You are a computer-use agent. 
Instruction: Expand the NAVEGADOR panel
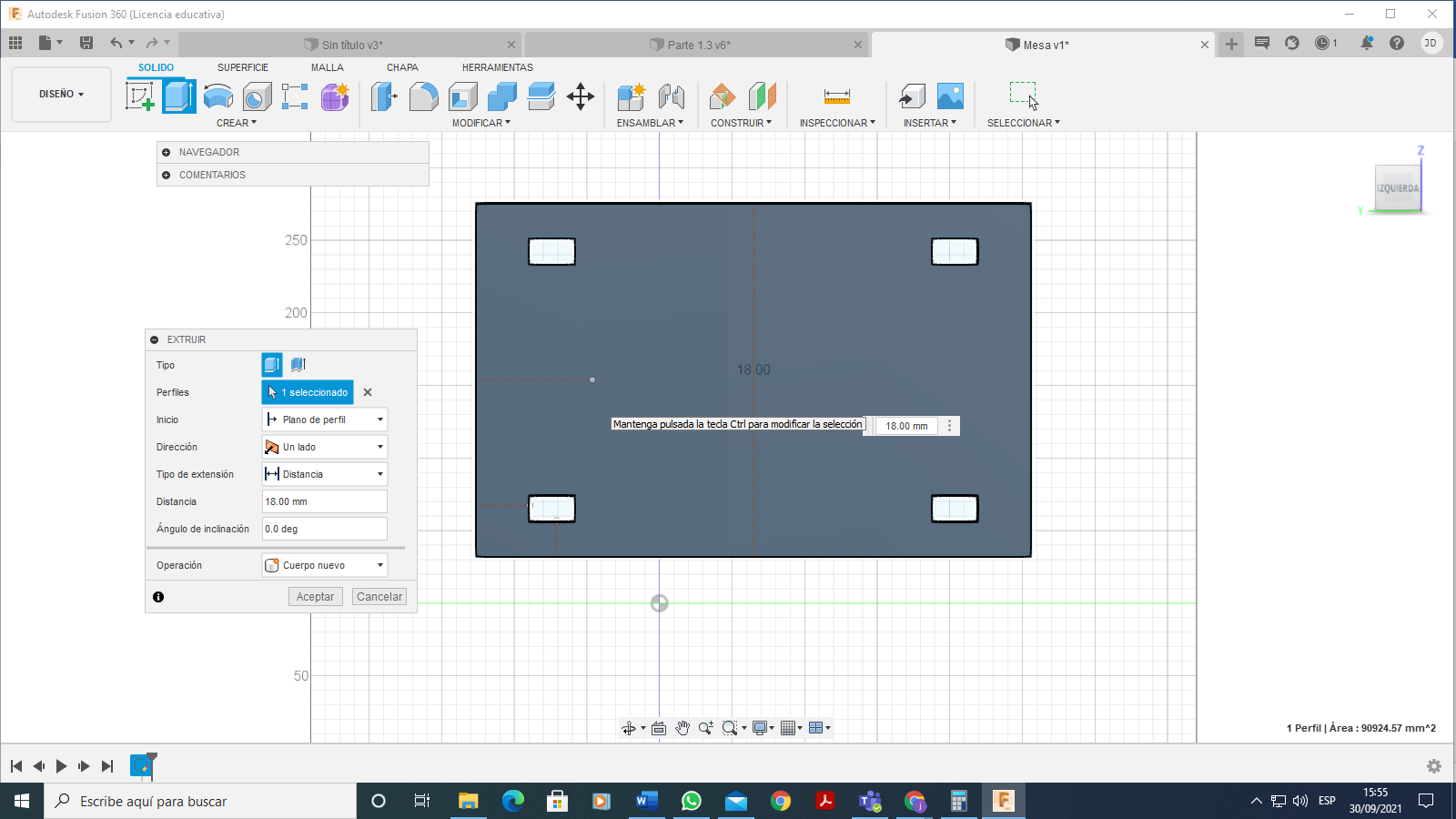pos(167,152)
